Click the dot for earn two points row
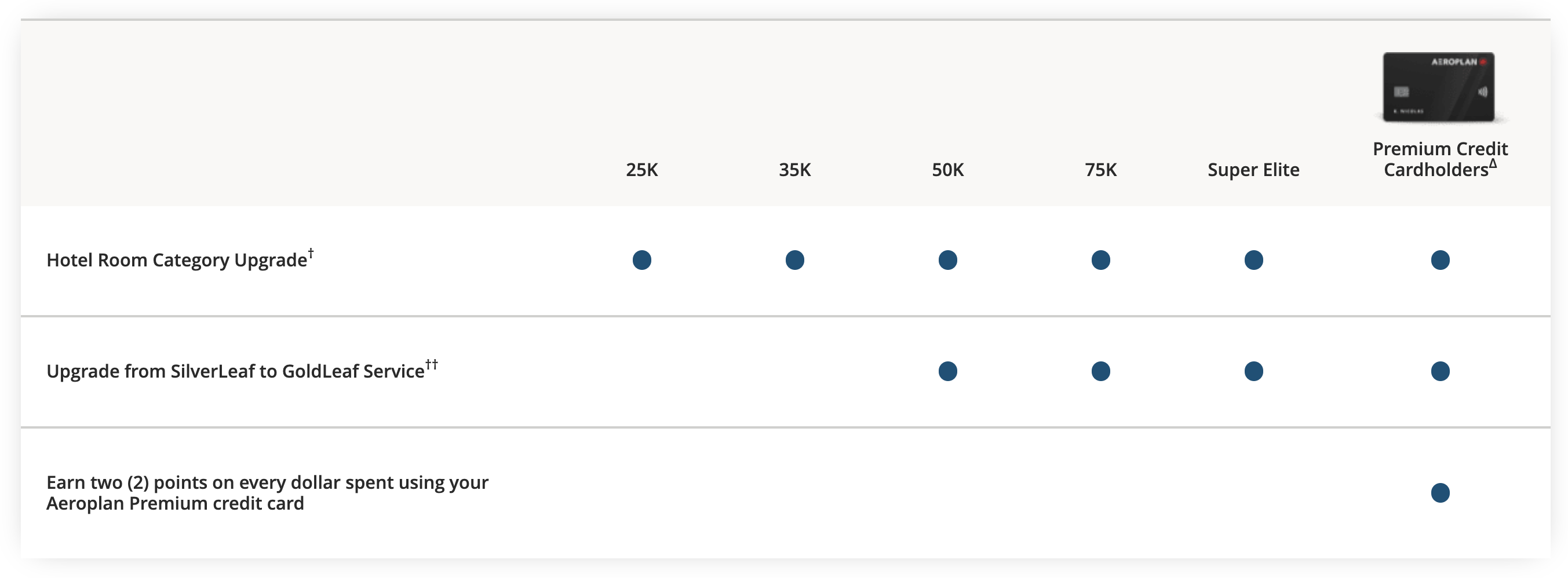This screenshot has height=578, width=1568. pos(1439,493)
